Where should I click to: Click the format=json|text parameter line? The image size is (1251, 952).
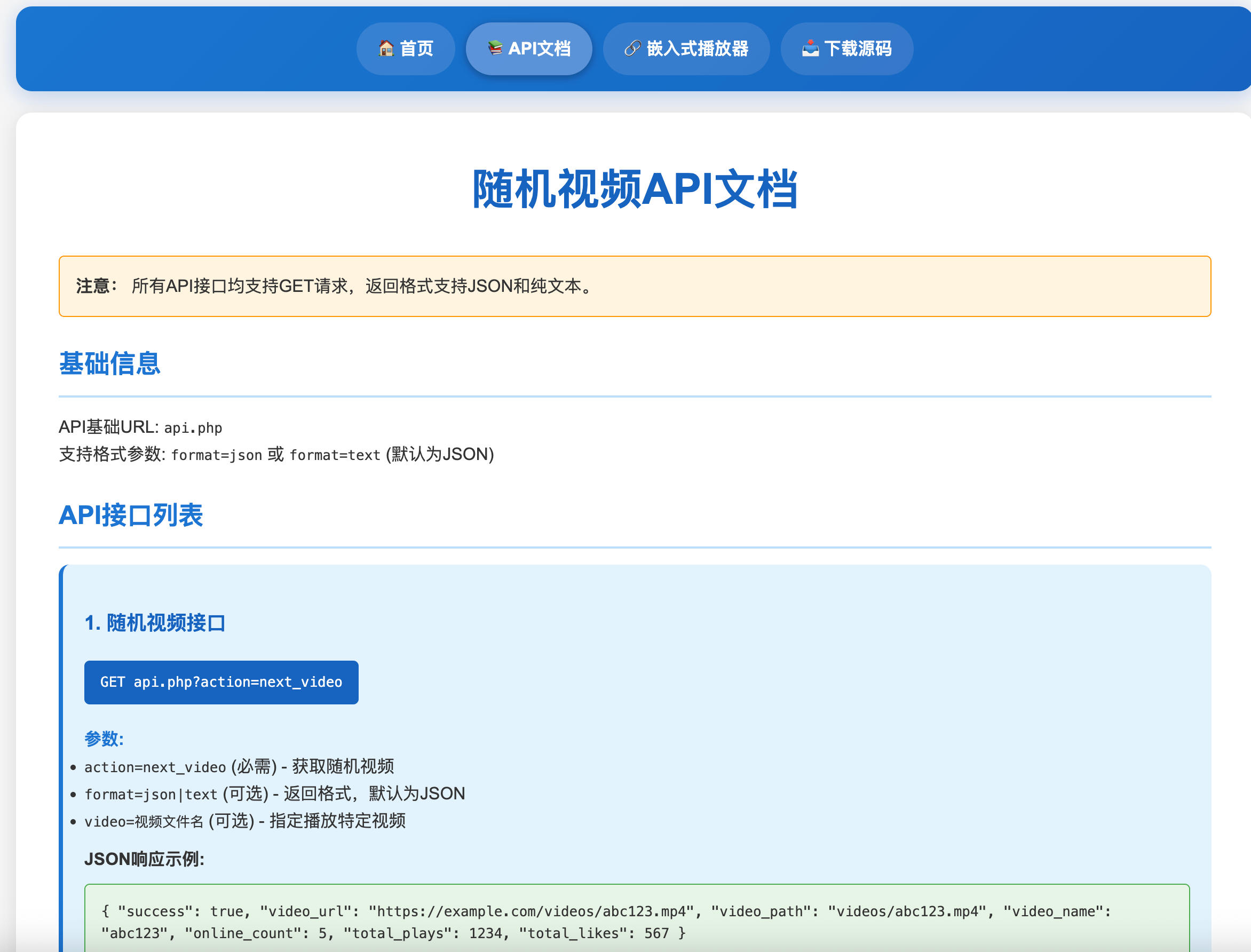point(275,794)
